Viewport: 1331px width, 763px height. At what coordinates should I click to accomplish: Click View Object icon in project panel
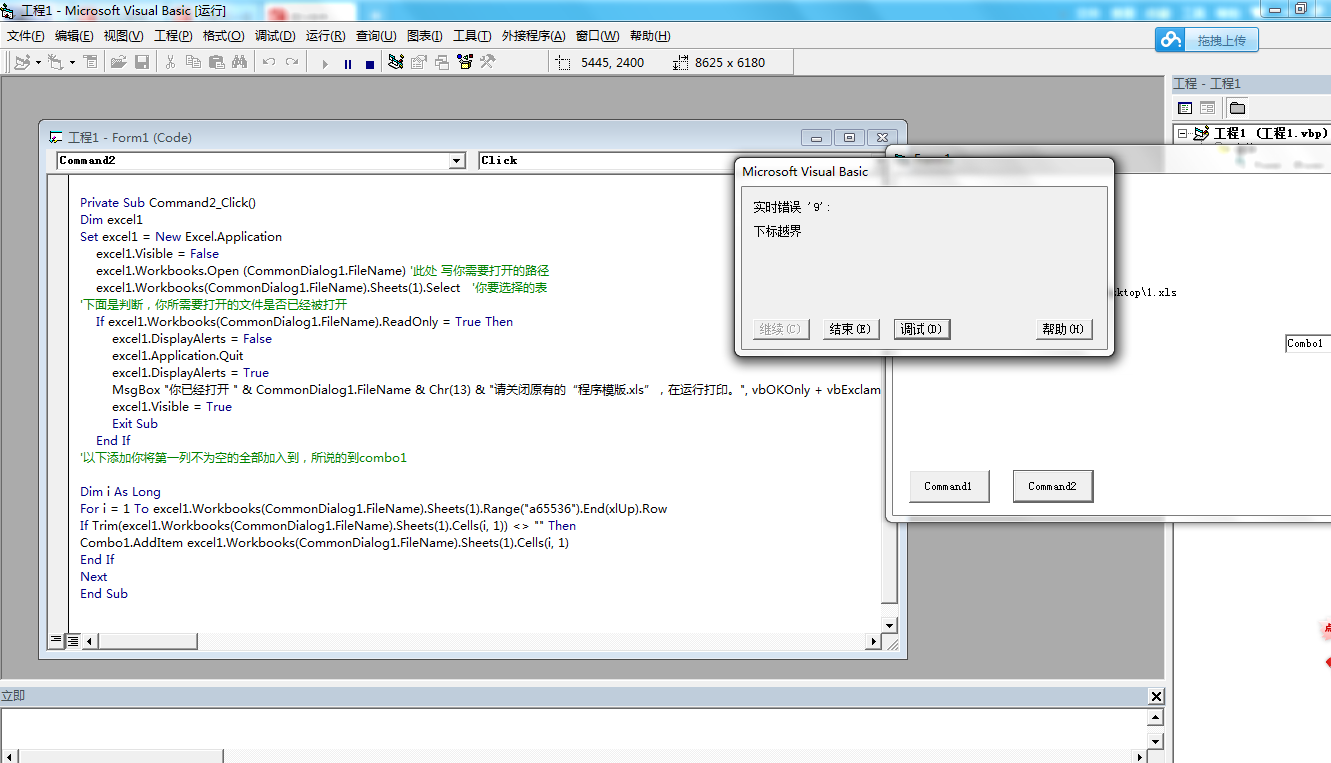1207,108
